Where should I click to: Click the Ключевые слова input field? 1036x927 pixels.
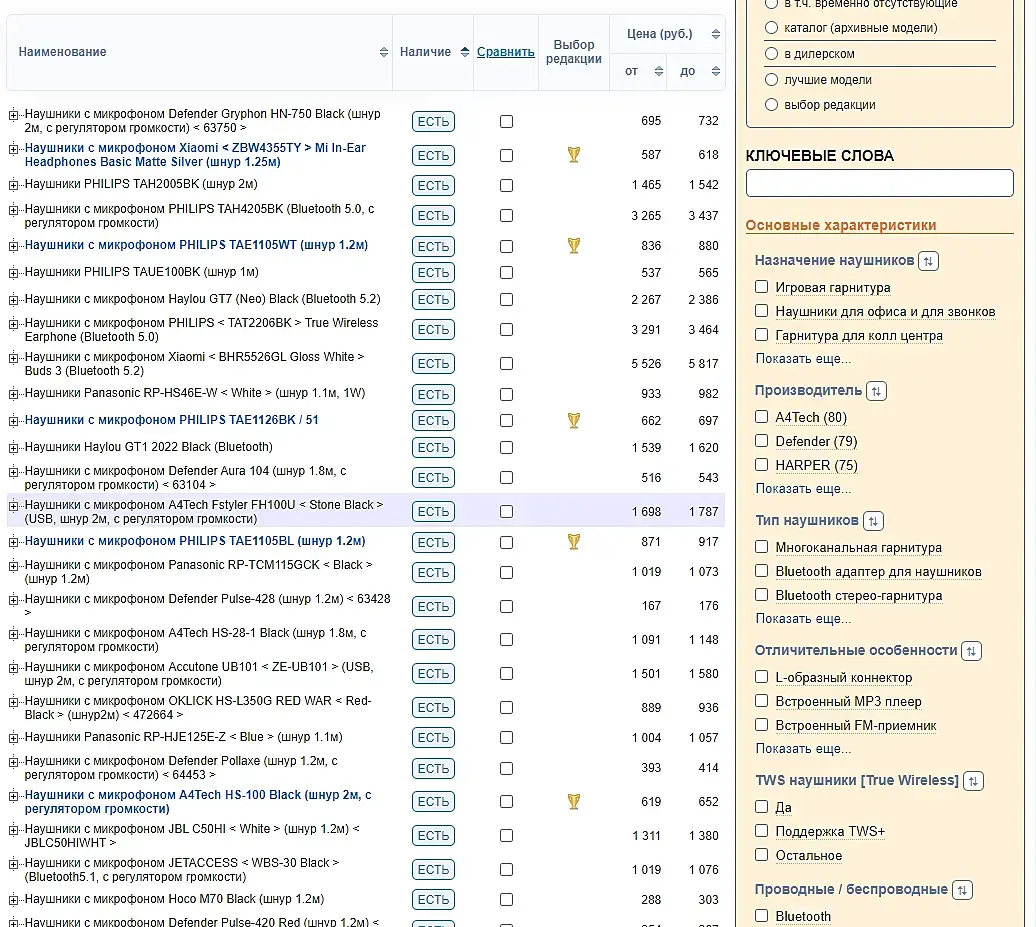pos(879,183)
